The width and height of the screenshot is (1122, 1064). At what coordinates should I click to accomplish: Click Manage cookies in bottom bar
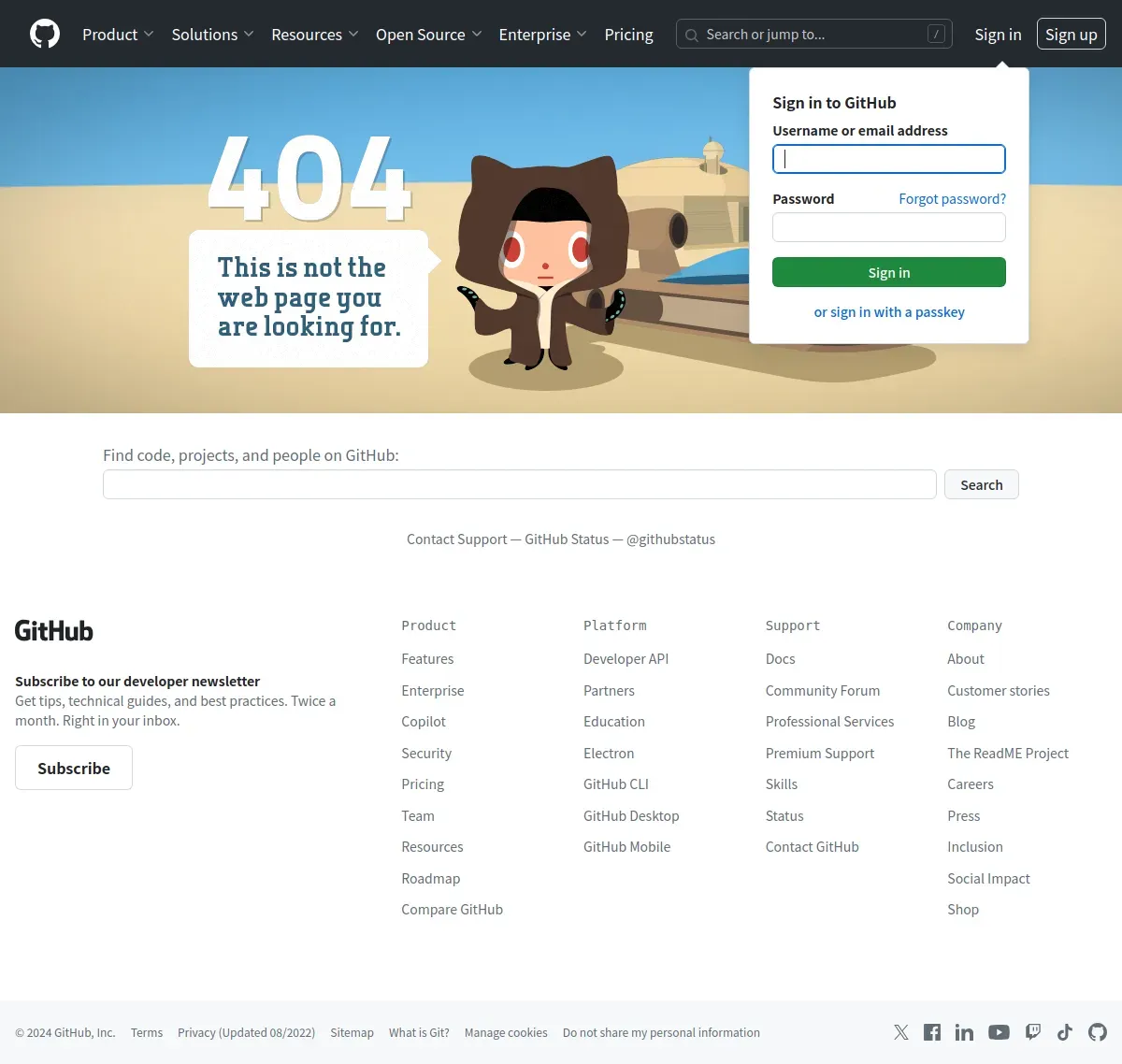click(x=506, y=1033)
